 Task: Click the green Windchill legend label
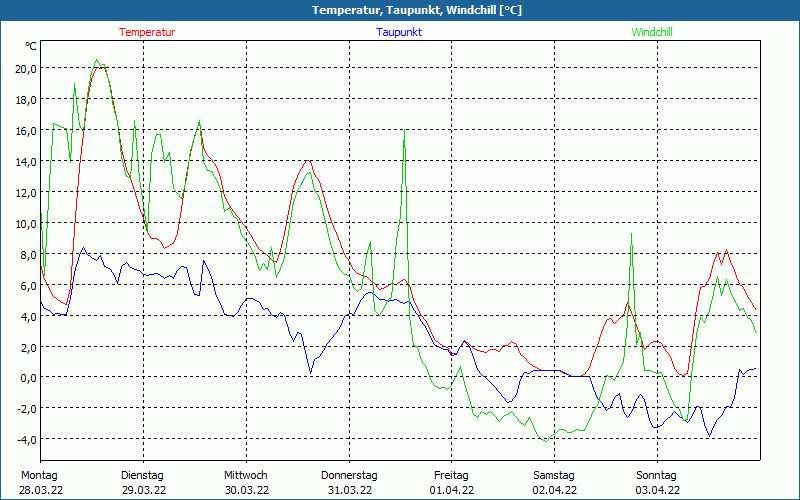pos(652,32)
